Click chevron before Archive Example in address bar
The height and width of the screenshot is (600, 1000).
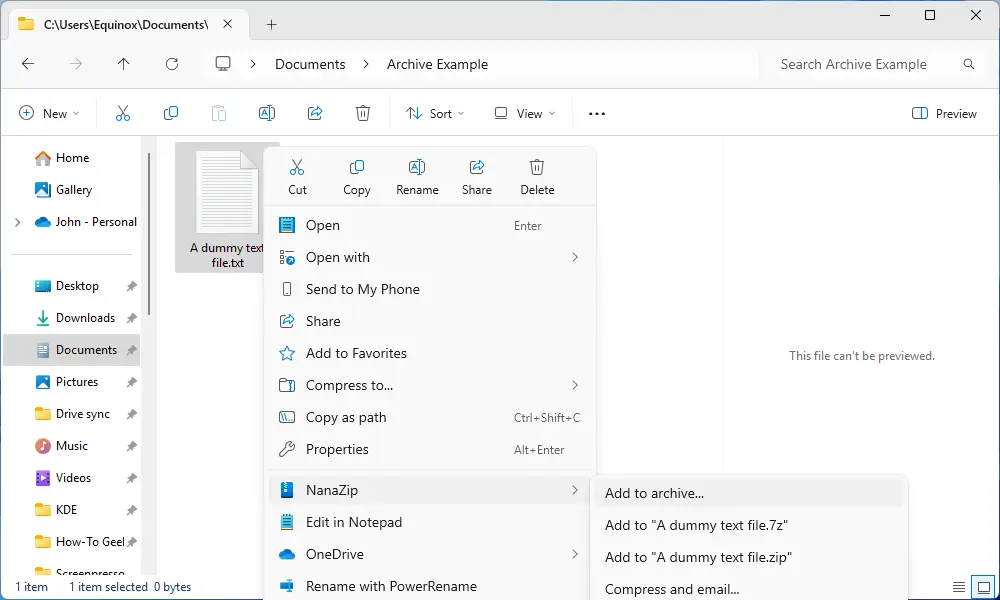366,64
